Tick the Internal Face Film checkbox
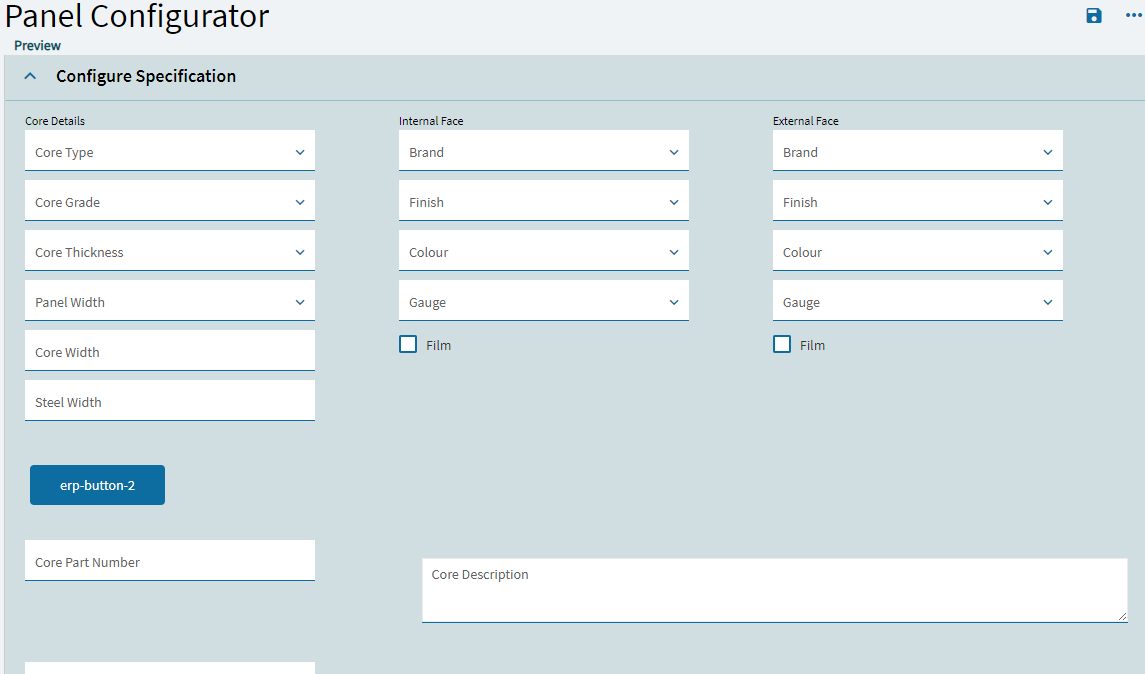 pos(408,344)
